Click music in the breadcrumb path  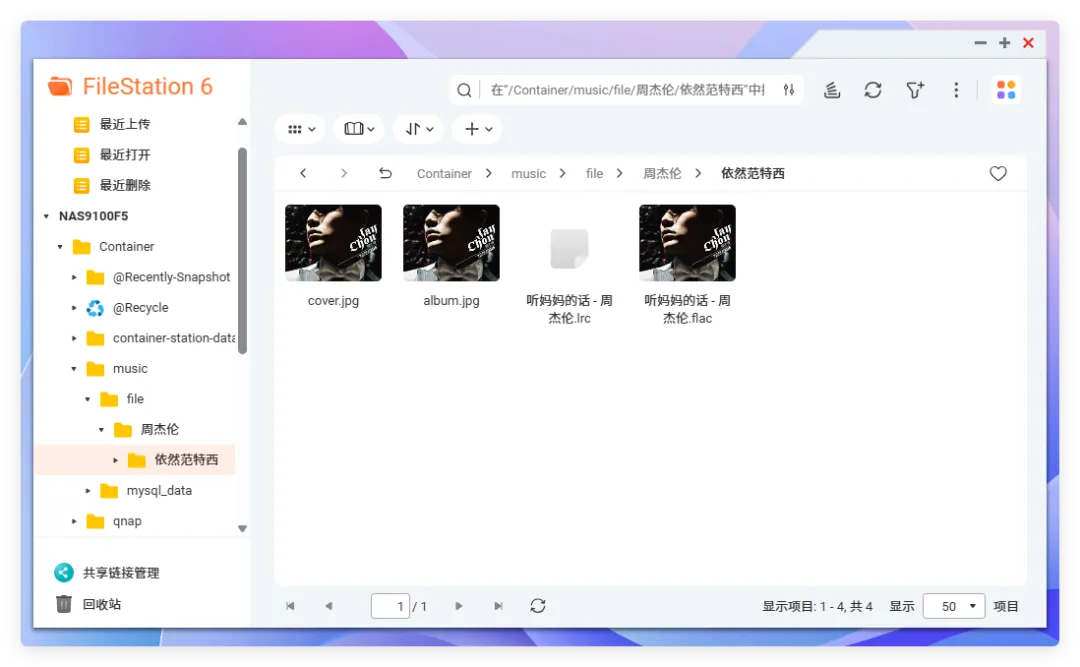[x=528, y=174]
